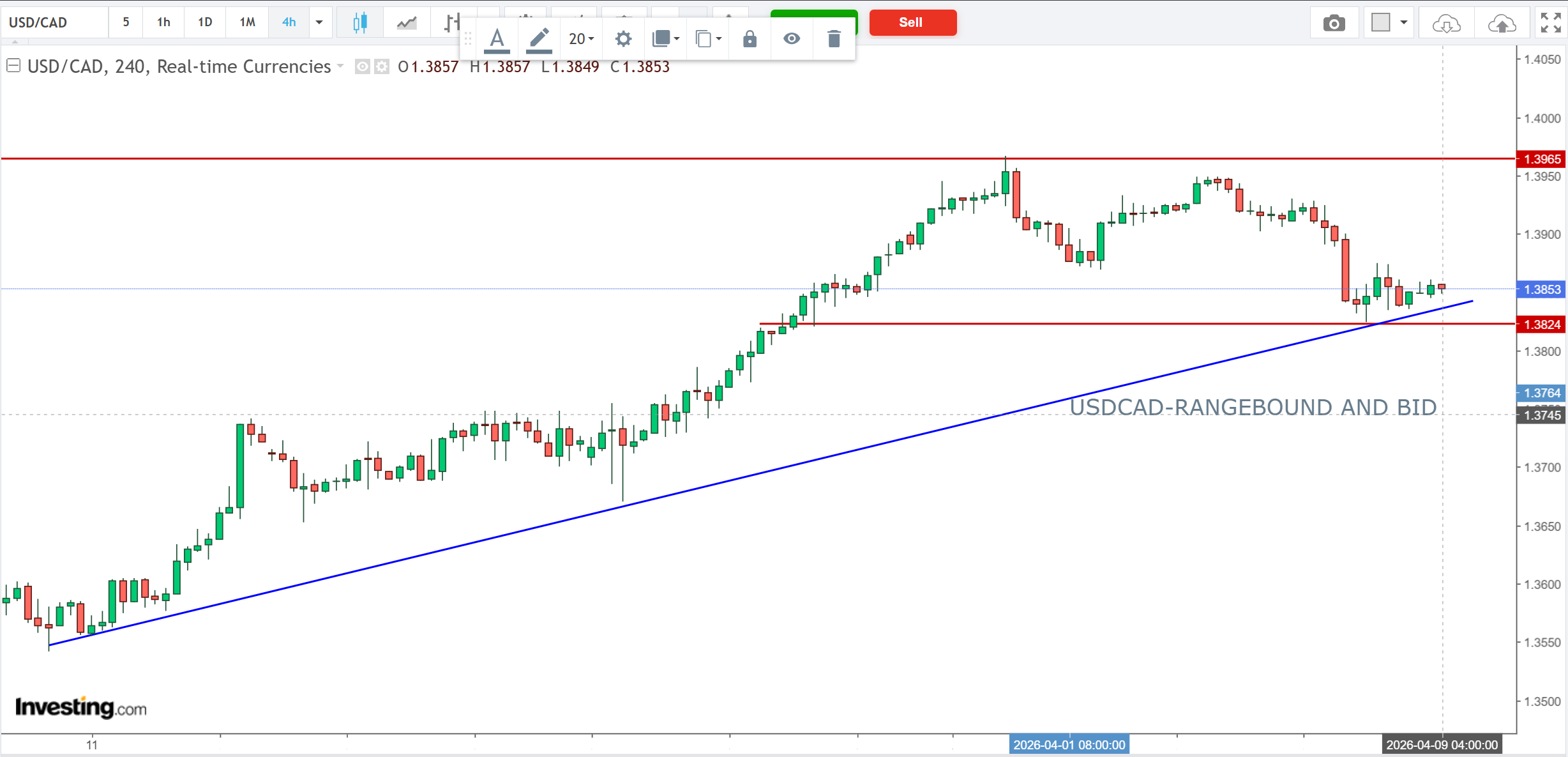This screenshot has width=1568, height=757.
Task: Select the 1h timeframe tab
Action: click(x=163, y=22)
